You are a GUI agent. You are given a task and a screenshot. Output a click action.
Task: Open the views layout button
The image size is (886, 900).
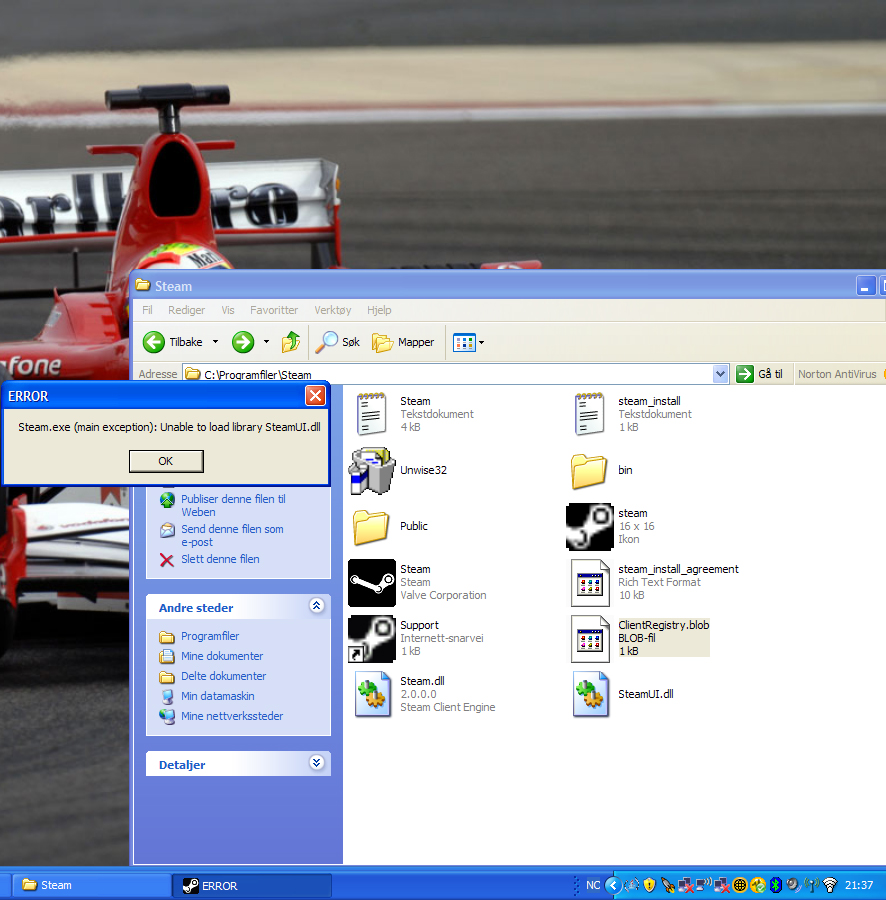click(x=464, y=343)
